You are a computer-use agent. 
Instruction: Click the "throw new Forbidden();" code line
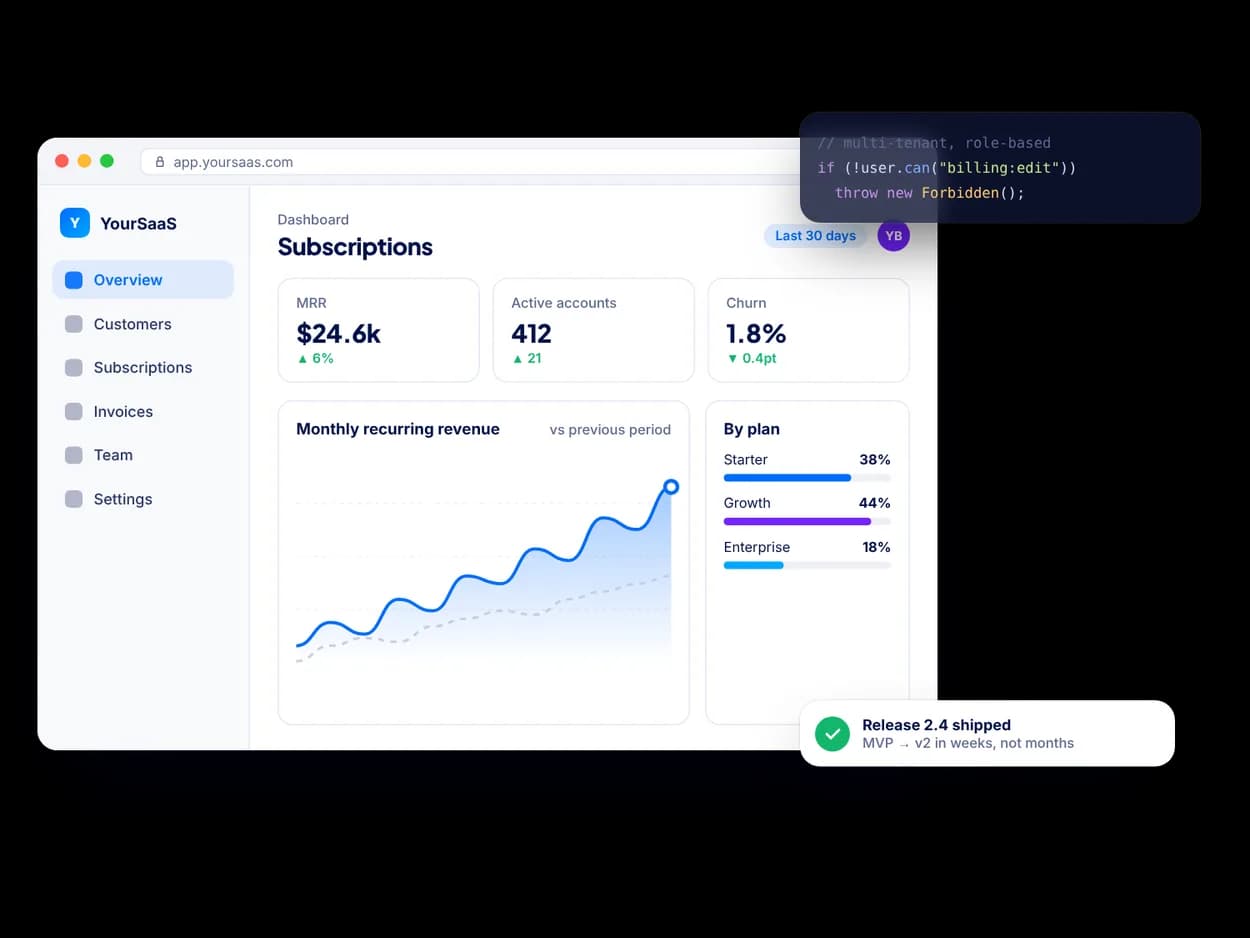pos(930,193)
